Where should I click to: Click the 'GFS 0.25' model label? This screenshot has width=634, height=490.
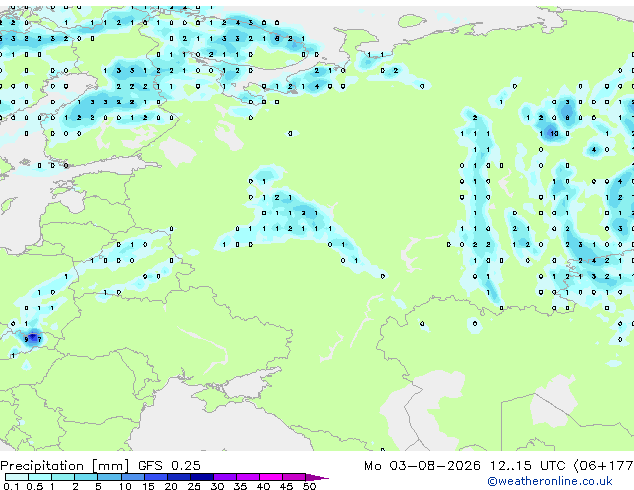click(x=169, y=466)
